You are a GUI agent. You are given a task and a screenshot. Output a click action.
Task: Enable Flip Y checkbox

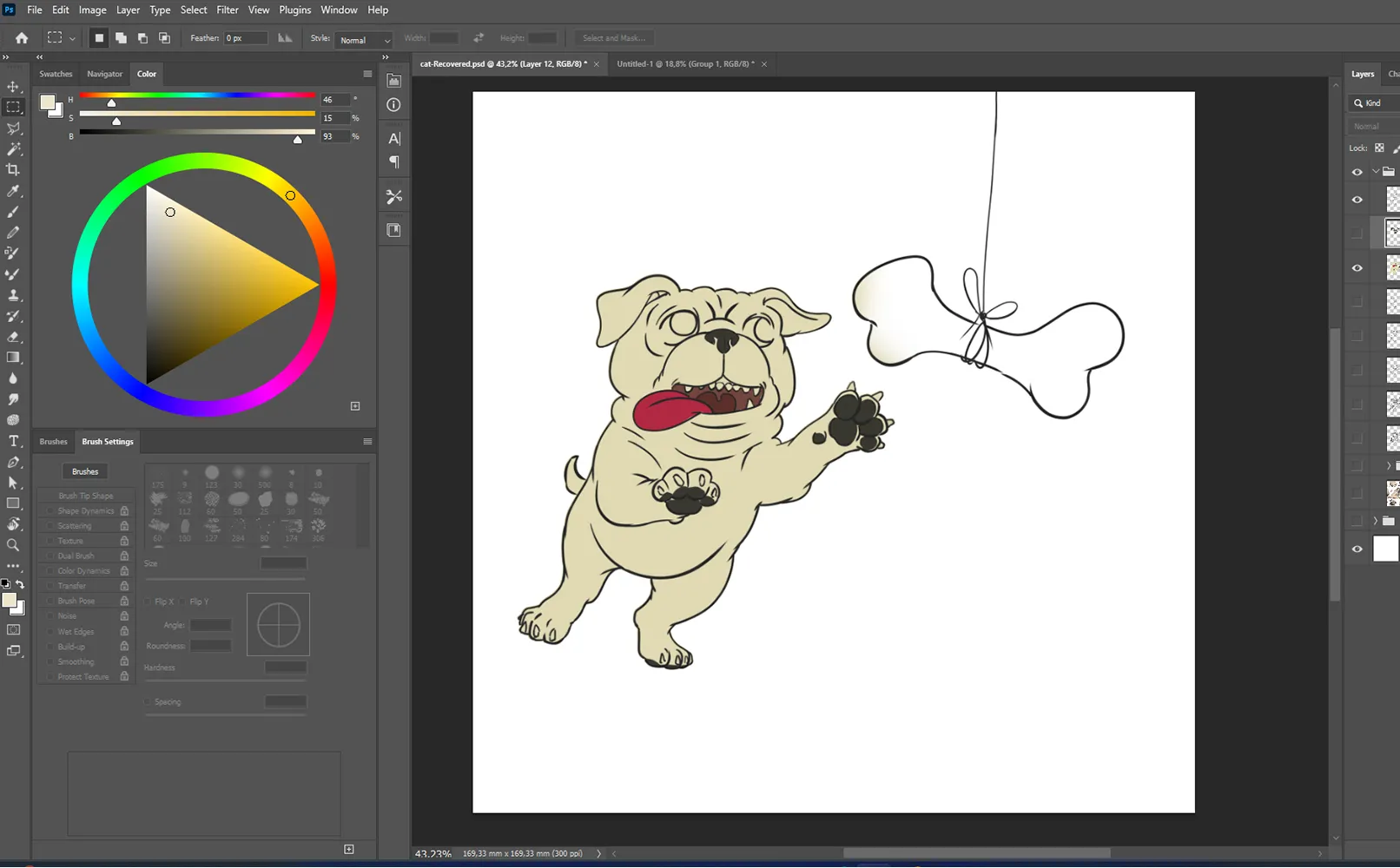(x=183, y=602)
